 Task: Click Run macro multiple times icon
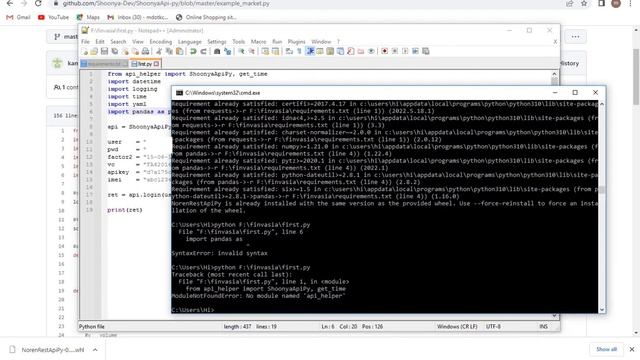pyautogui.click(x=415, y=51)
